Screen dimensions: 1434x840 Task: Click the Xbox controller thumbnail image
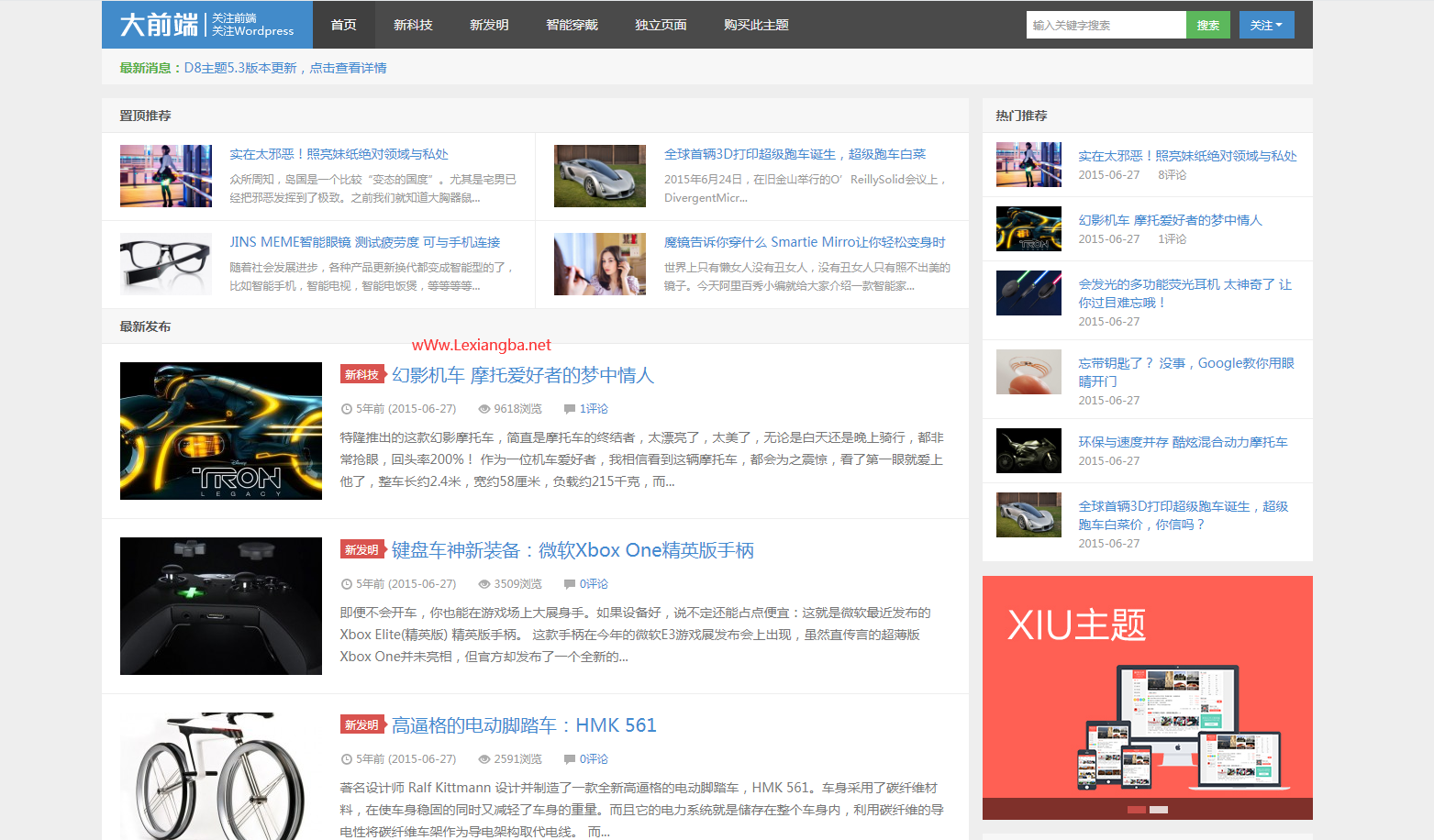221,606
